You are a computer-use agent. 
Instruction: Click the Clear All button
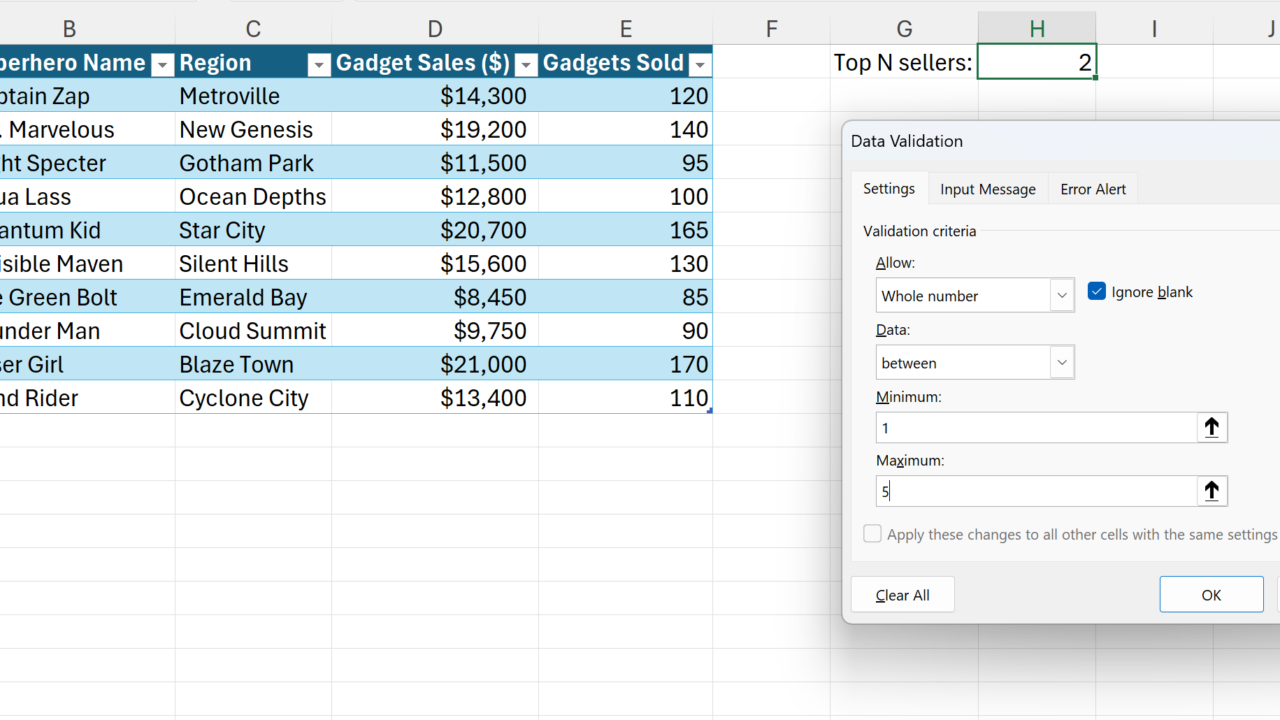(x=902, y=595)
